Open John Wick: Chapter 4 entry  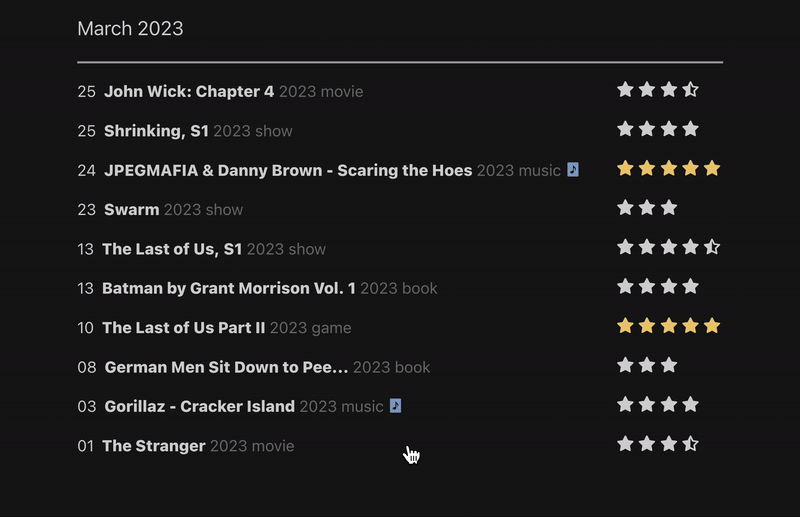(189, 92)
